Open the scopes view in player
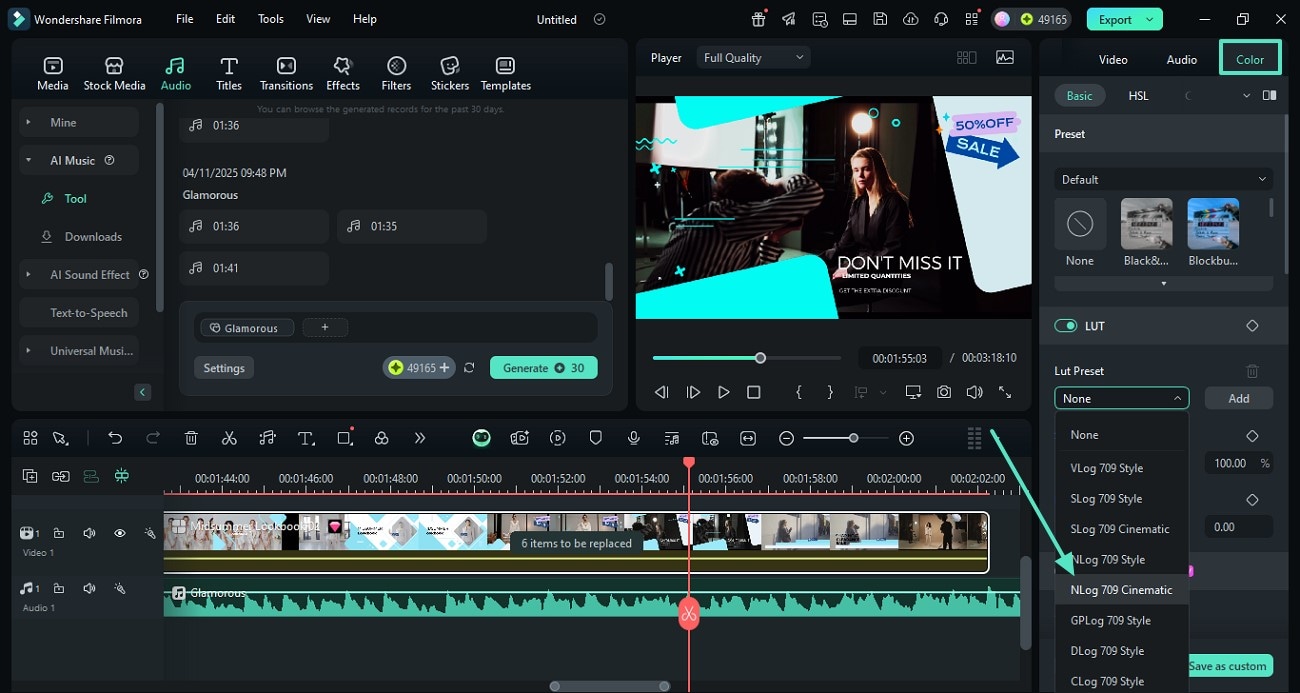 1005,58
